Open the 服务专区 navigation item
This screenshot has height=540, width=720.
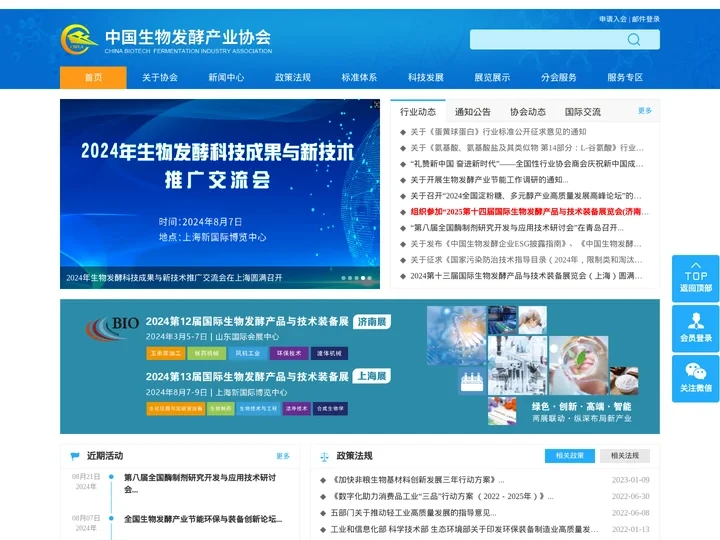[x=625, y=78]
